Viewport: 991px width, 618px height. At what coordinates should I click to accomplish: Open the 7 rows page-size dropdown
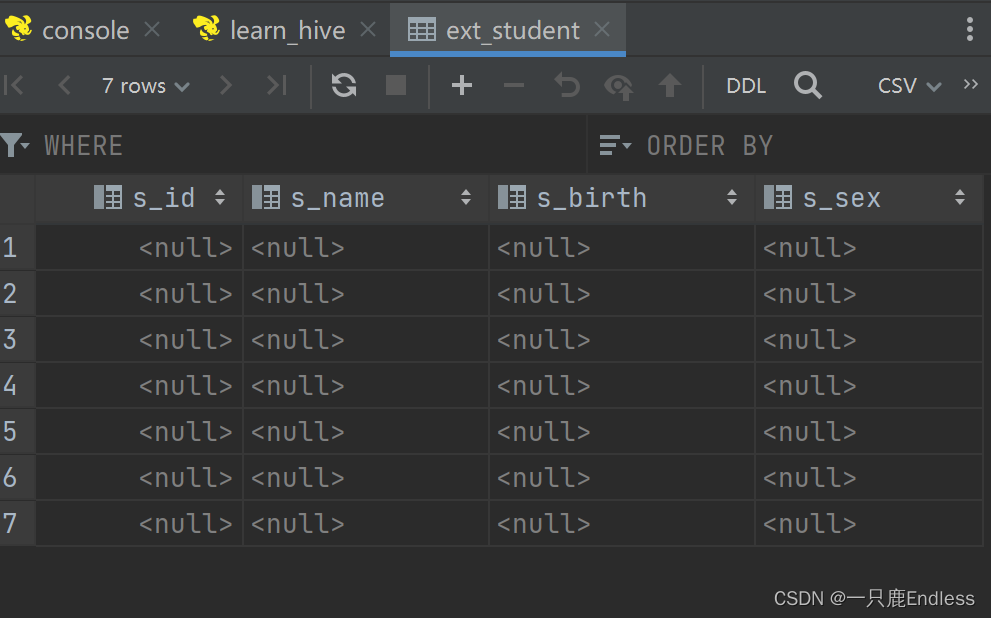tap(145, 85)
